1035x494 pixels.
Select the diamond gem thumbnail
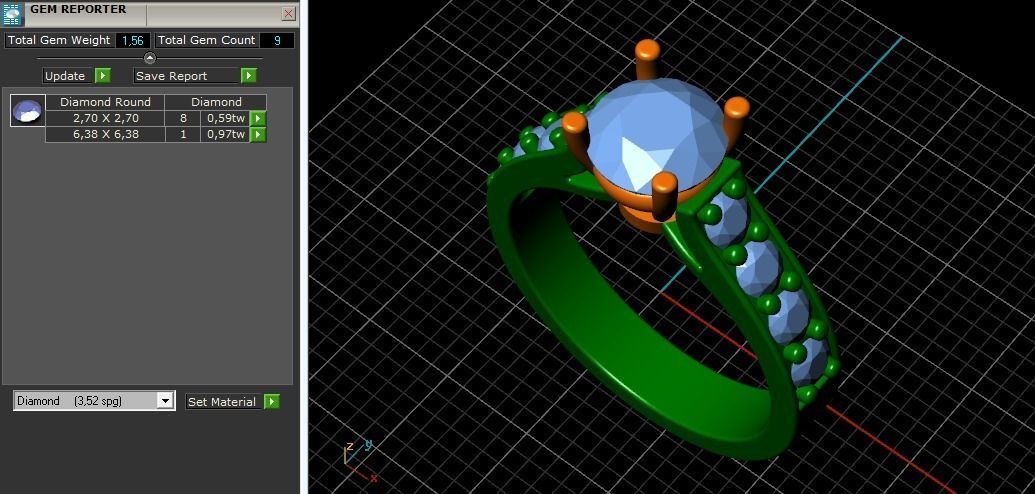click(28, 110)
